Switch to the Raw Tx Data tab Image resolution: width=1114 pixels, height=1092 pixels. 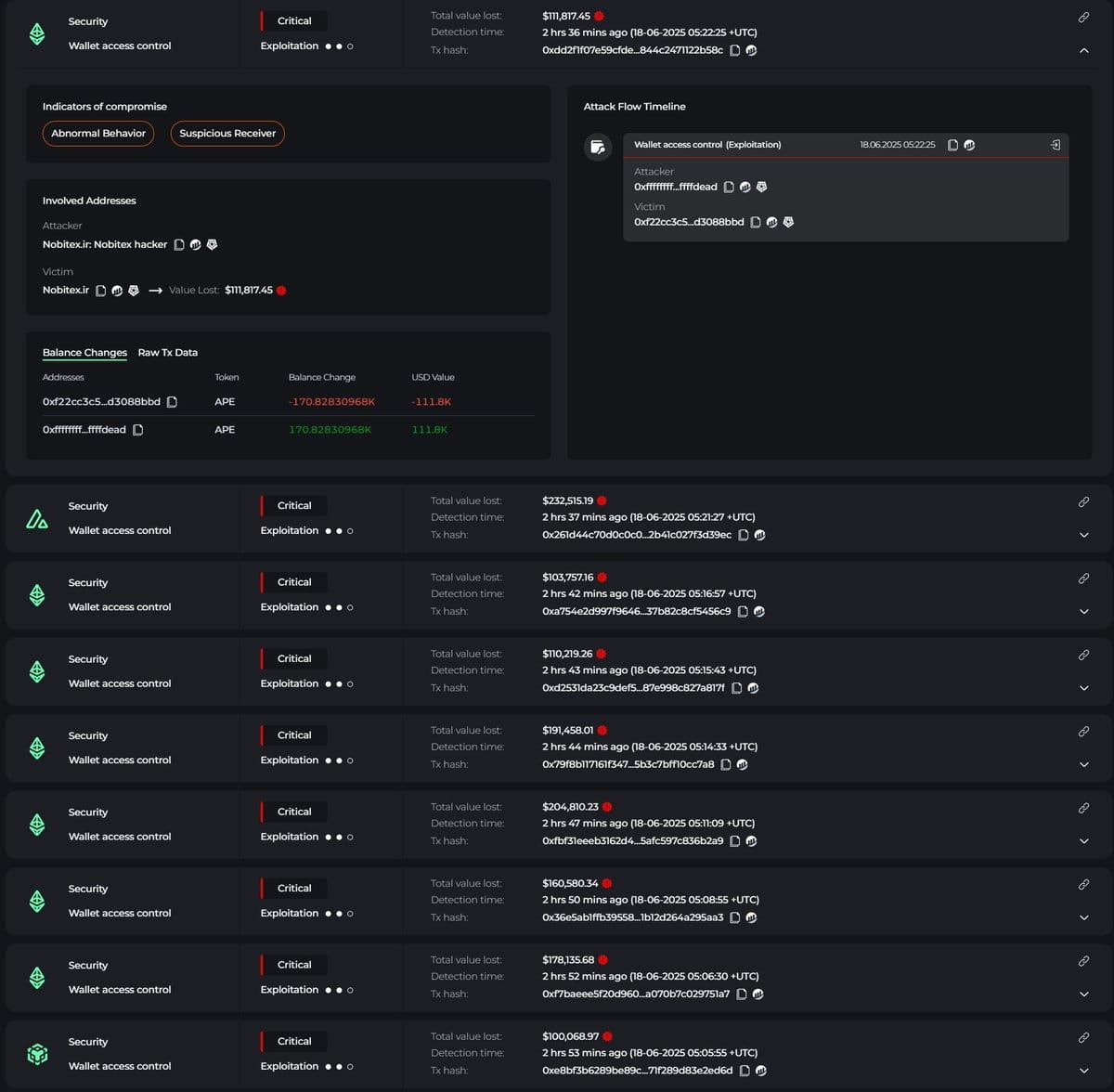click(x=167, y=353)
